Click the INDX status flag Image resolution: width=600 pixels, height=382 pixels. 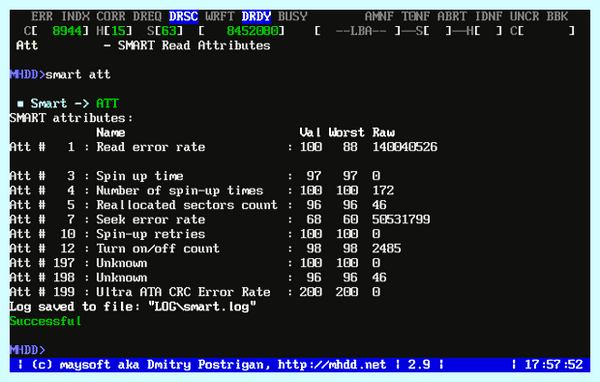point(75,16)
